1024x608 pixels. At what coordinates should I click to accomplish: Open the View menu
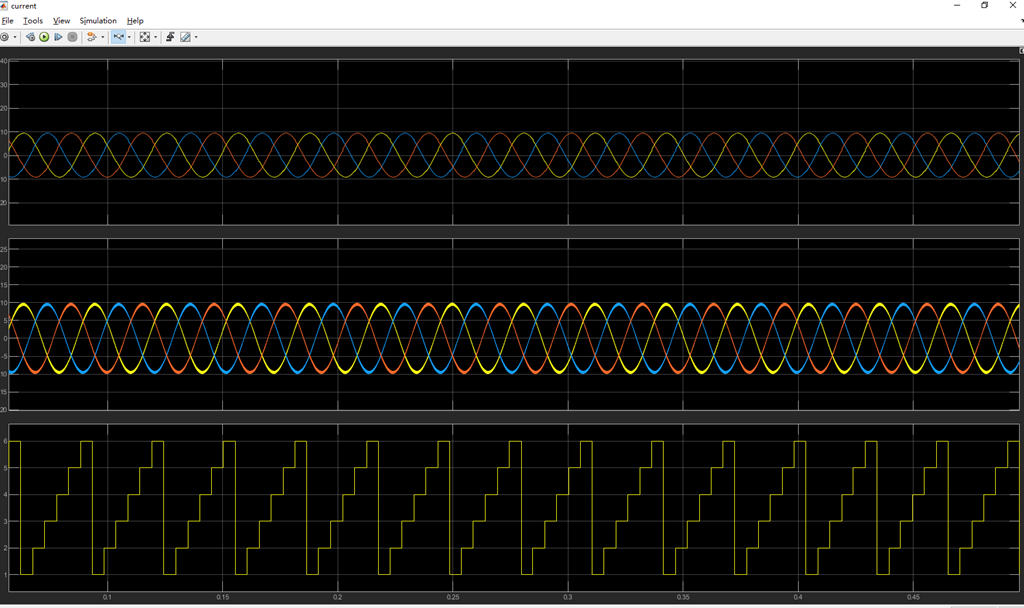click(61, 21)
